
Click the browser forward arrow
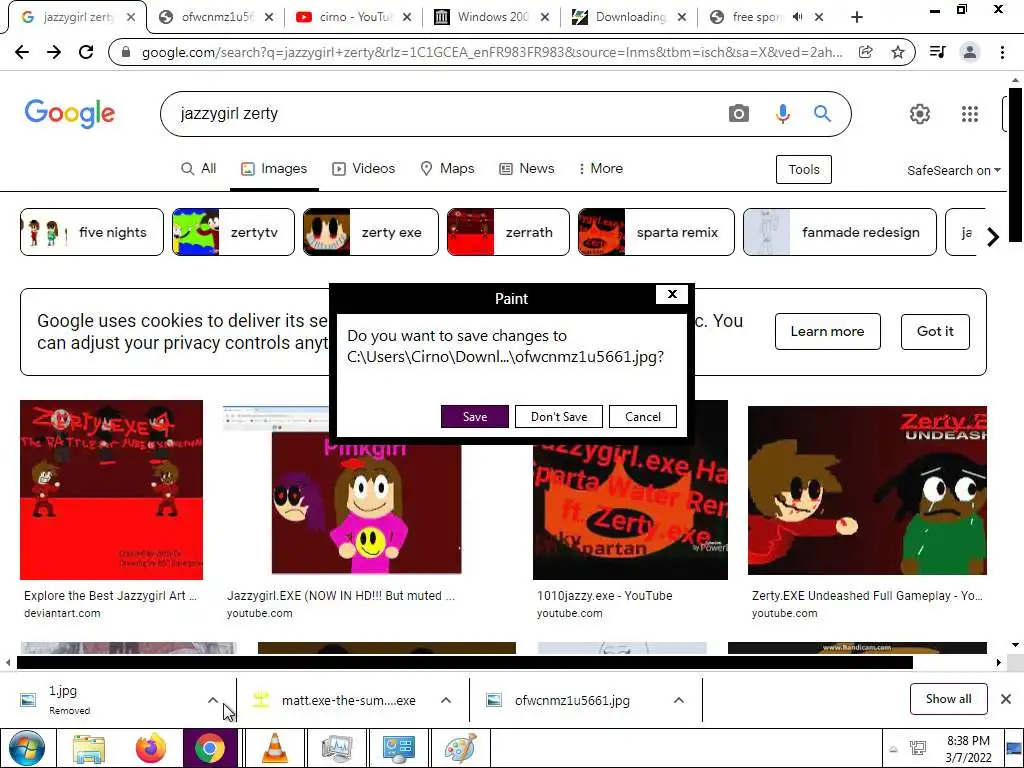coord(54,52)
